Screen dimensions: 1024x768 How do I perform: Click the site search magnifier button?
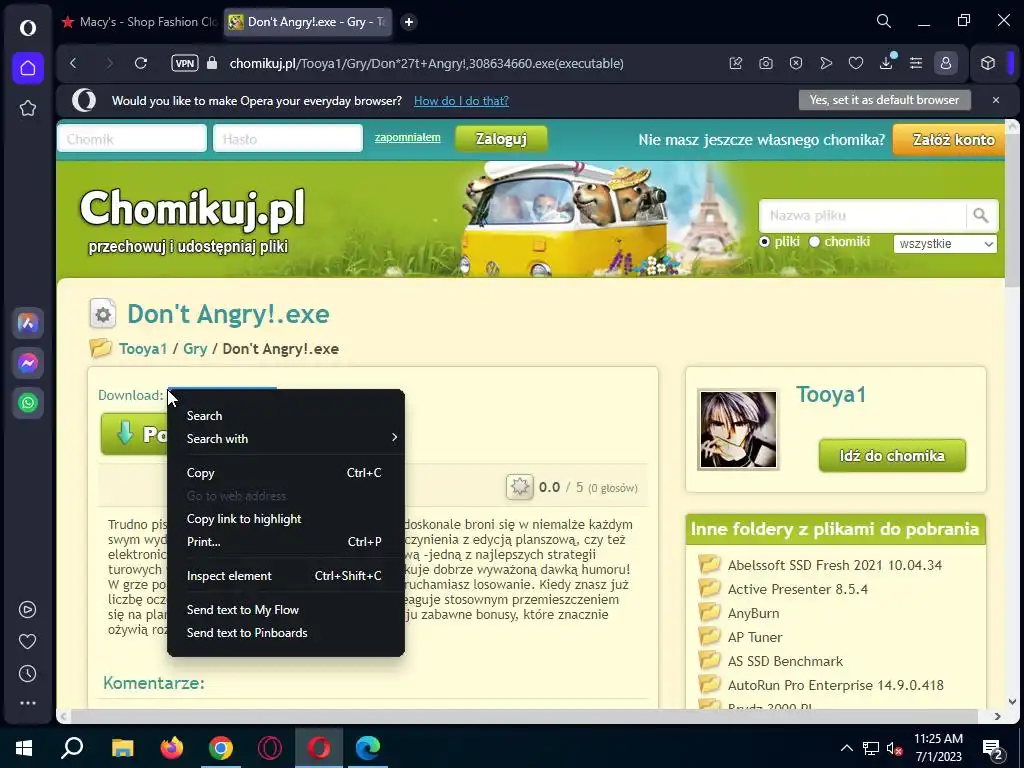(x=980, y=216)
